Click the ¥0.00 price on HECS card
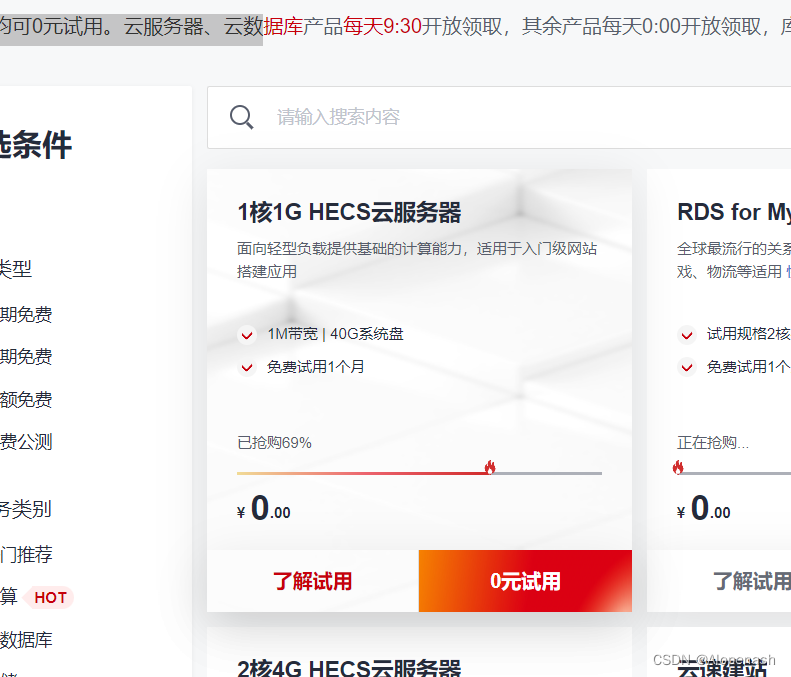This screenshot has width=791, height=677. (x=263, y=508)
